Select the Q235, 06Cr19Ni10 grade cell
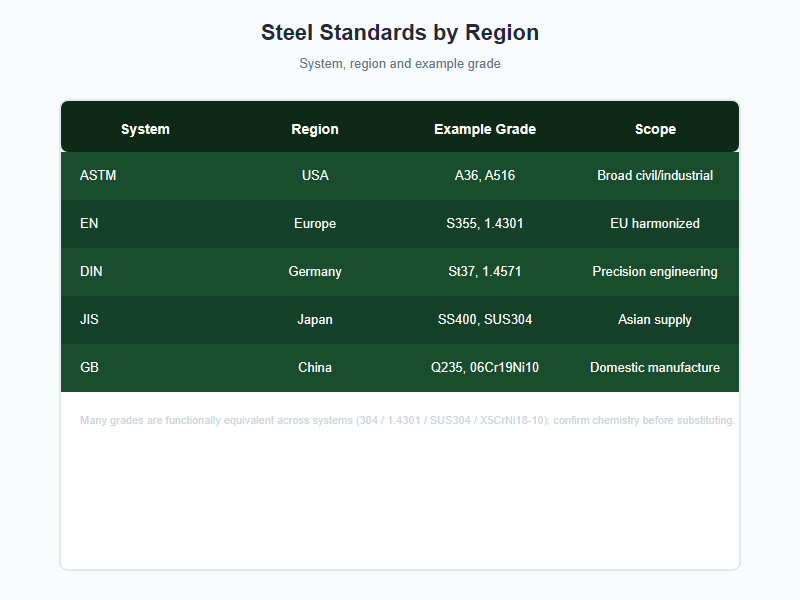 click(485, 367)
